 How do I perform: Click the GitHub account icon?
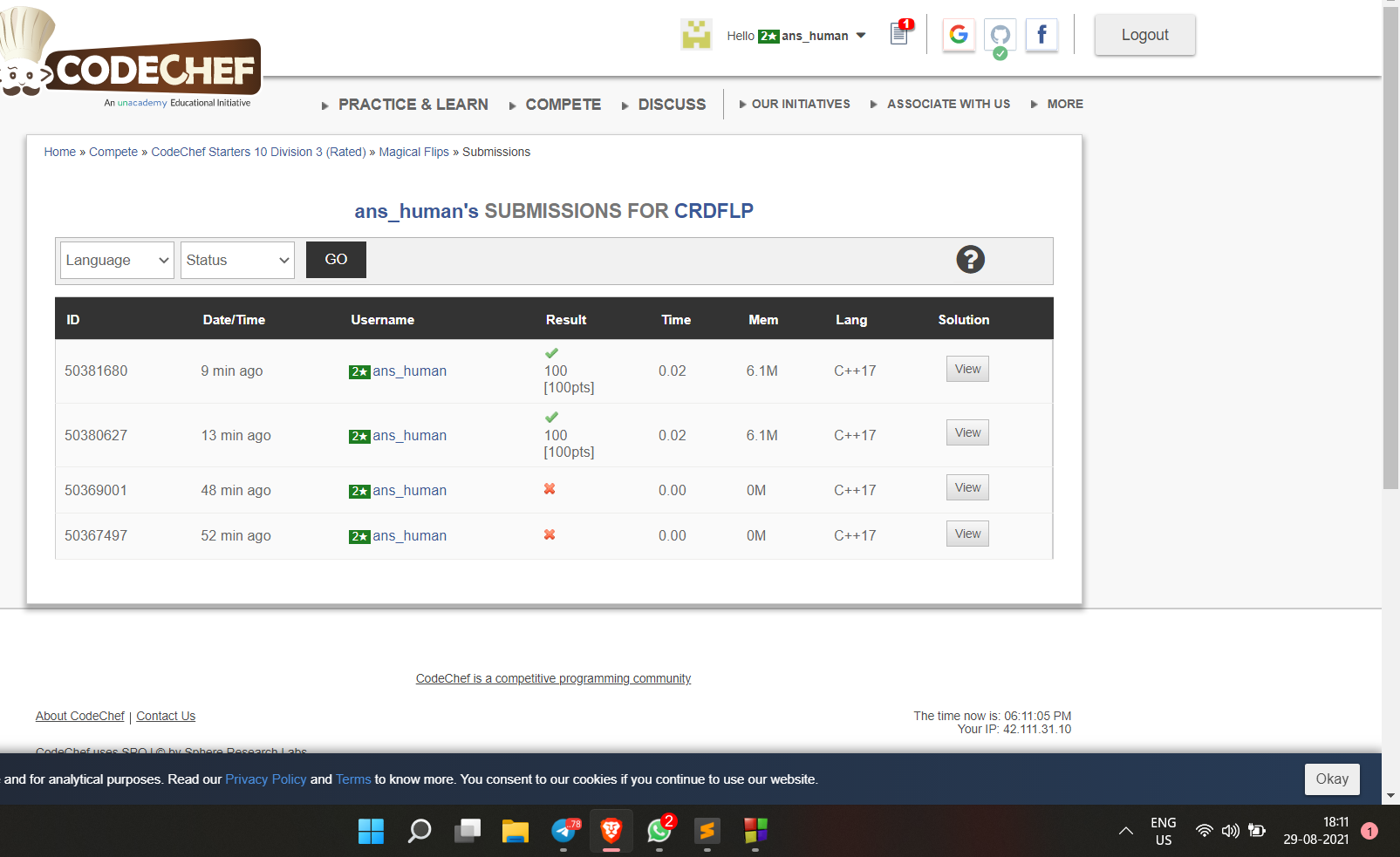pos(1000,36)
